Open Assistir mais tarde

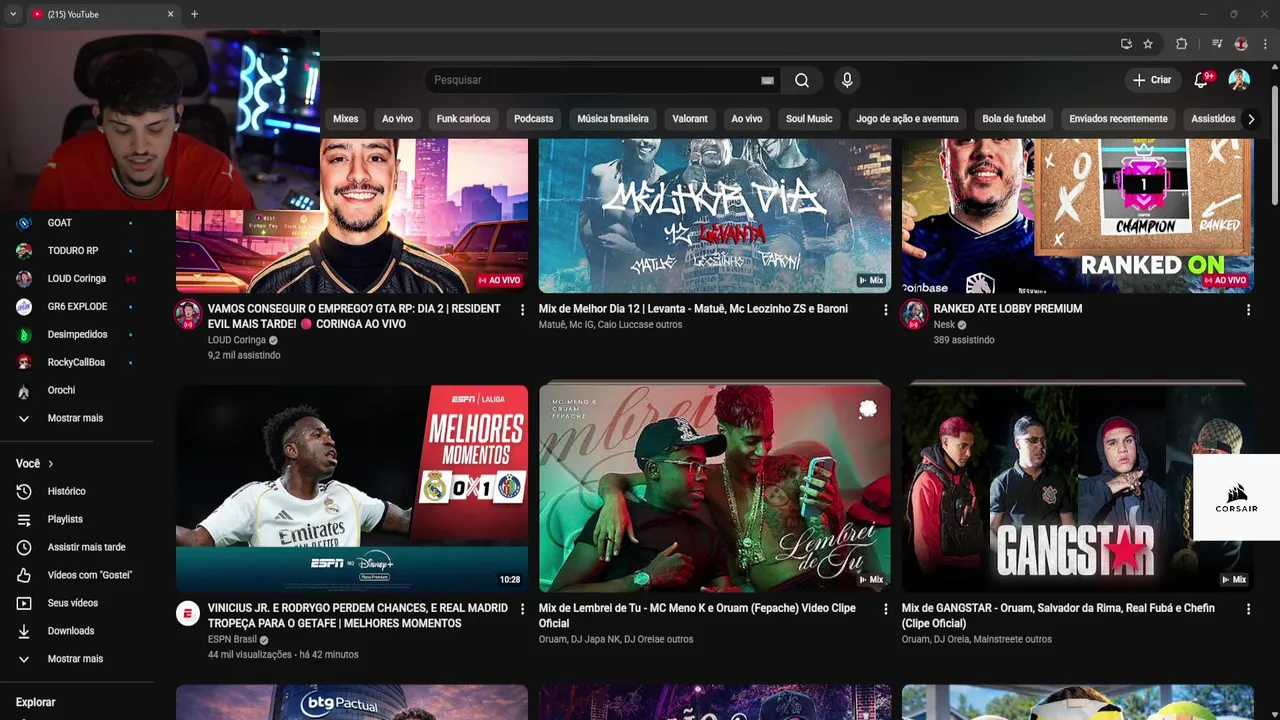click(x=76, y=548)
